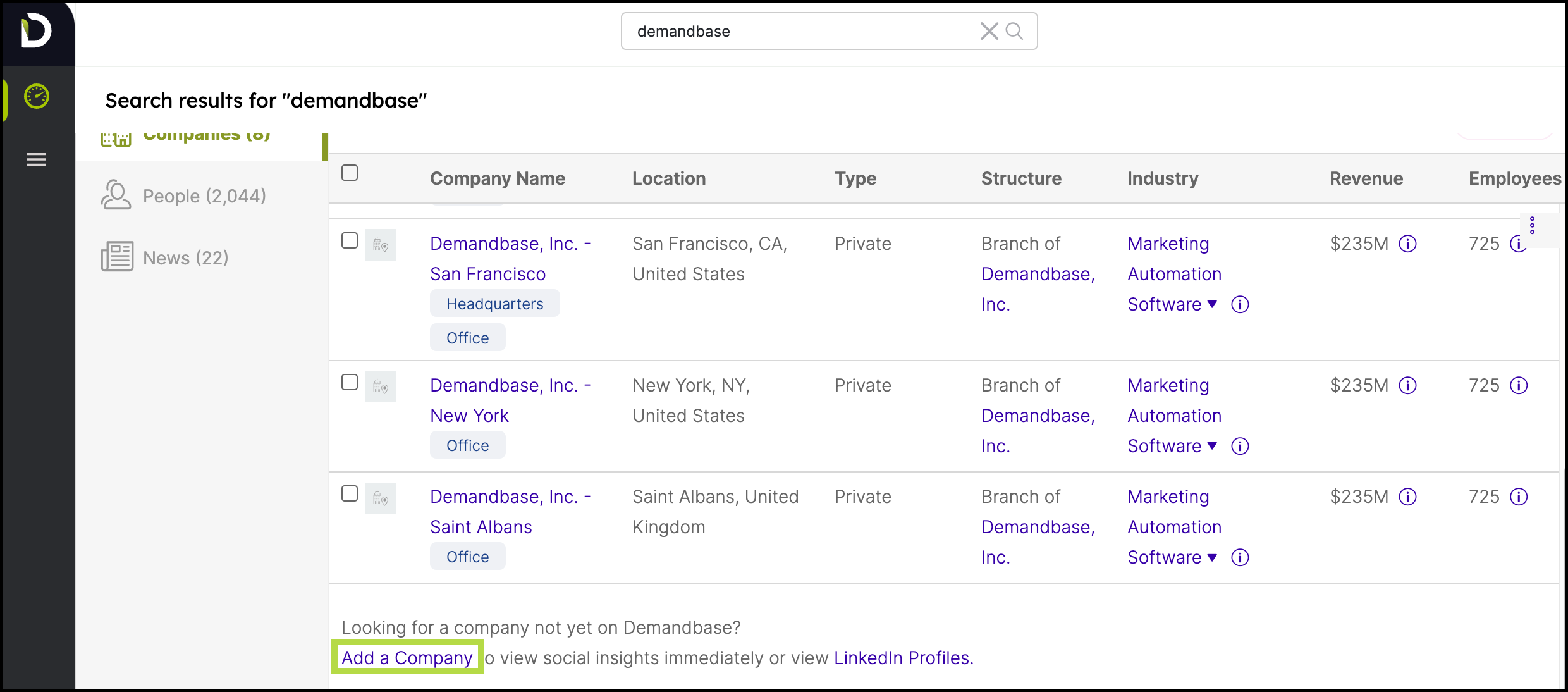This screenshot has height=692, width=1568.
Task: Click the $235M value in New York row
Action: tap(1359, 385)
